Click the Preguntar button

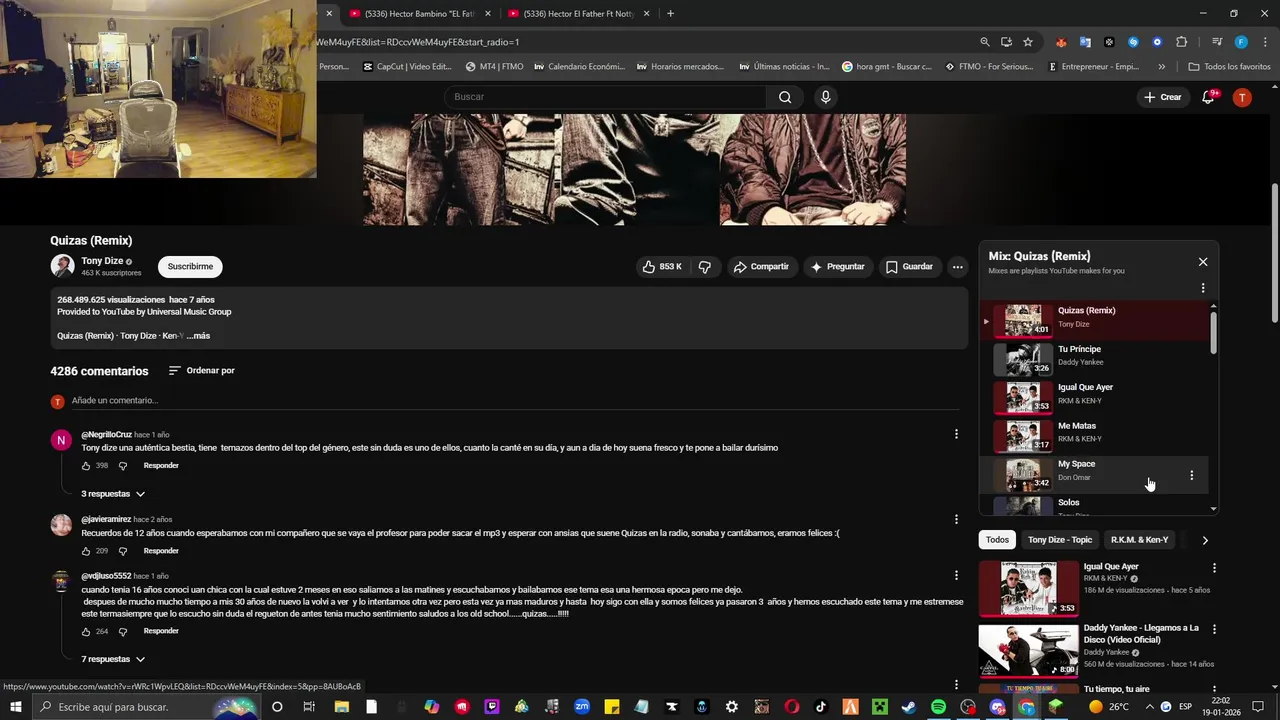tap(837, 267)
